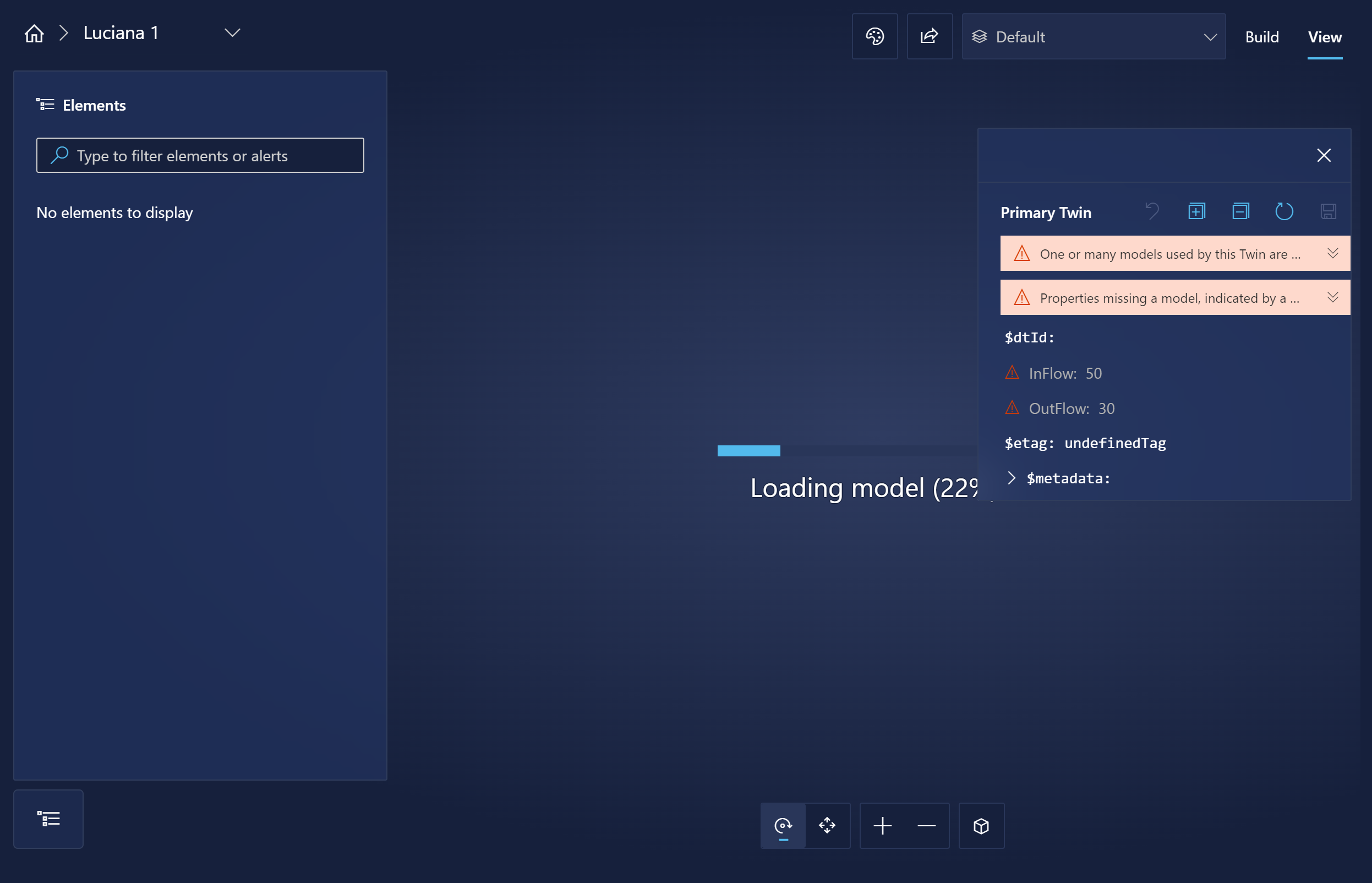Click the element filter search field
Image resolution: width=1372 pixels, height=883 pixels.
(x=200, y=155)
